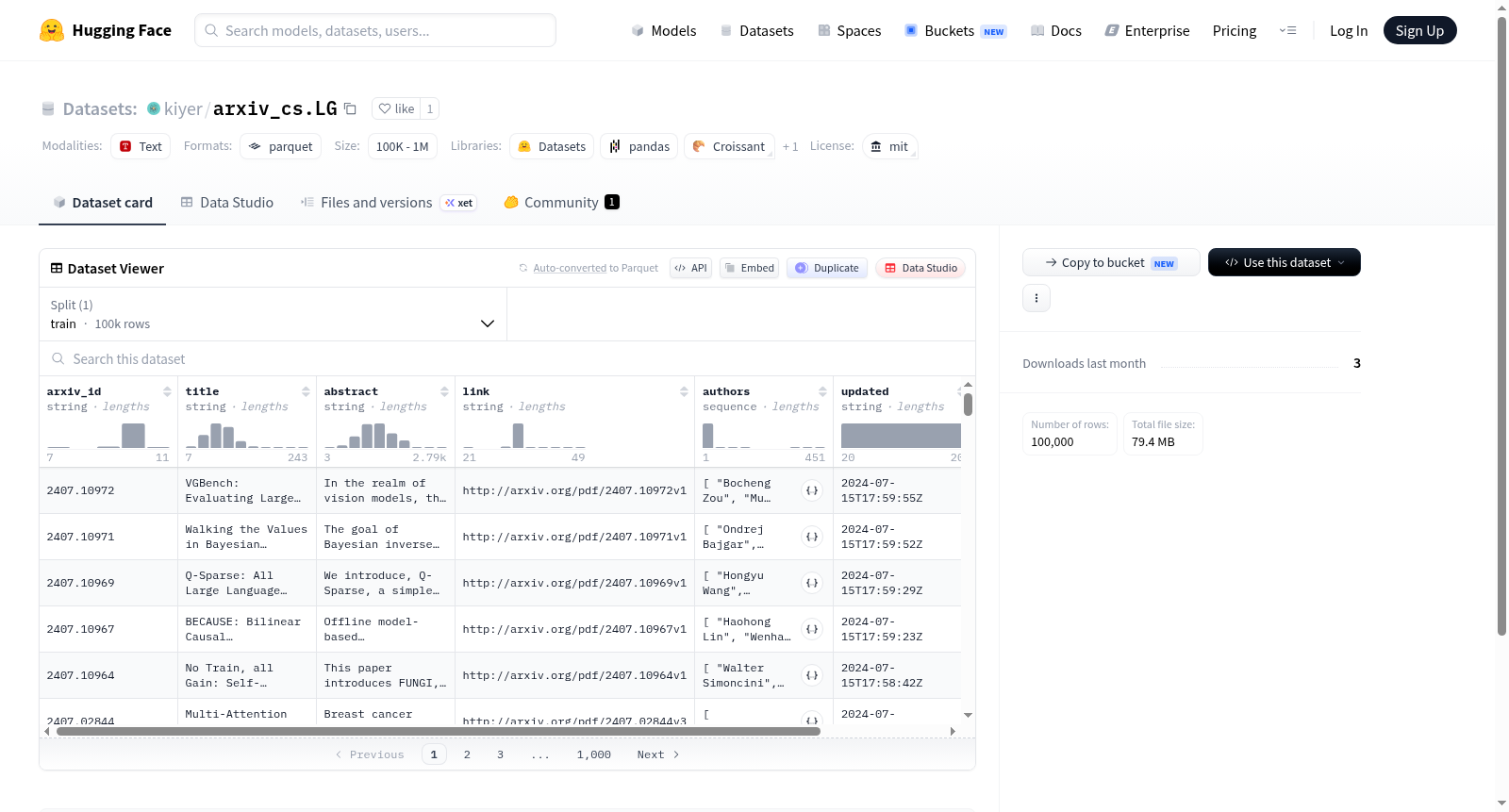Sort by the link column
The height and width of the screenshot is (812, 1509).
[684, 391]
